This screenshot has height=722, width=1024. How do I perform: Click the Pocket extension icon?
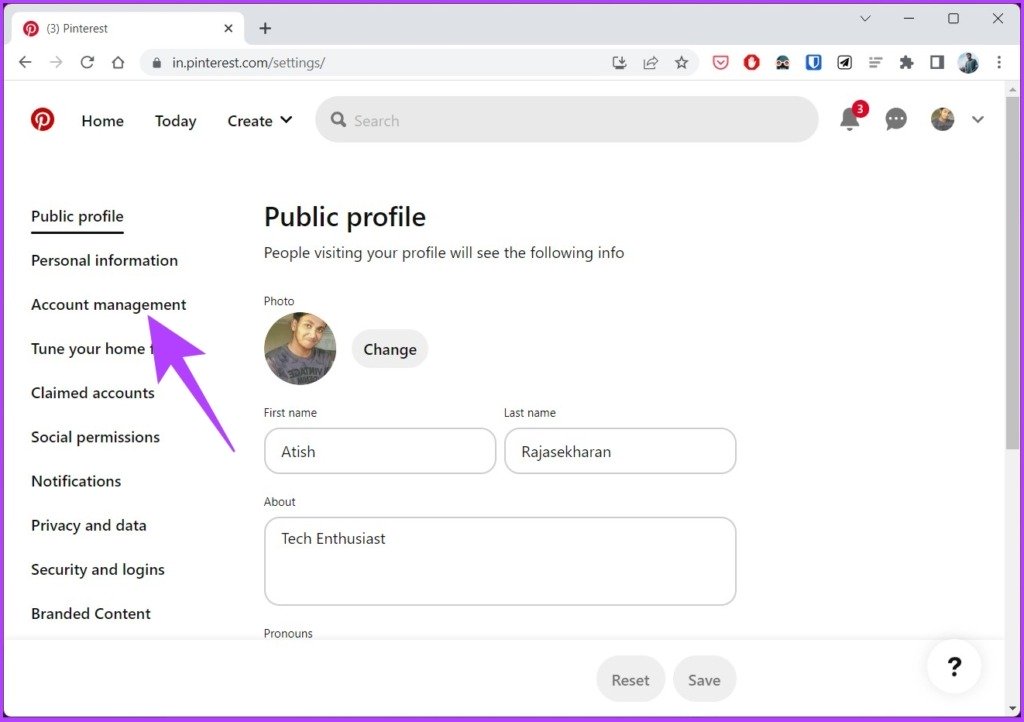click(x=720, y=63)
